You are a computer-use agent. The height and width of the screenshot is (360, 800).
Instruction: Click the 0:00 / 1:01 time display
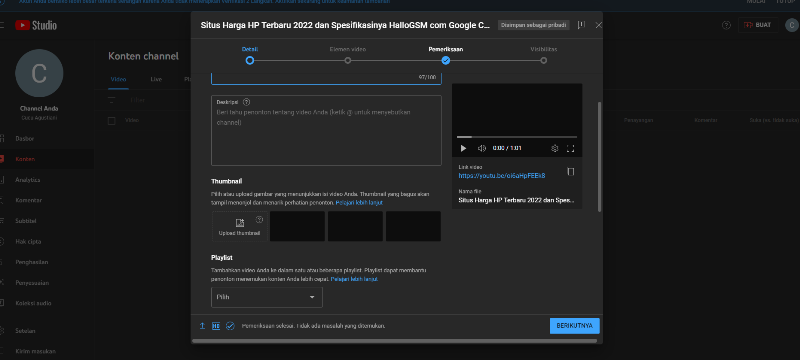(507, 148)
